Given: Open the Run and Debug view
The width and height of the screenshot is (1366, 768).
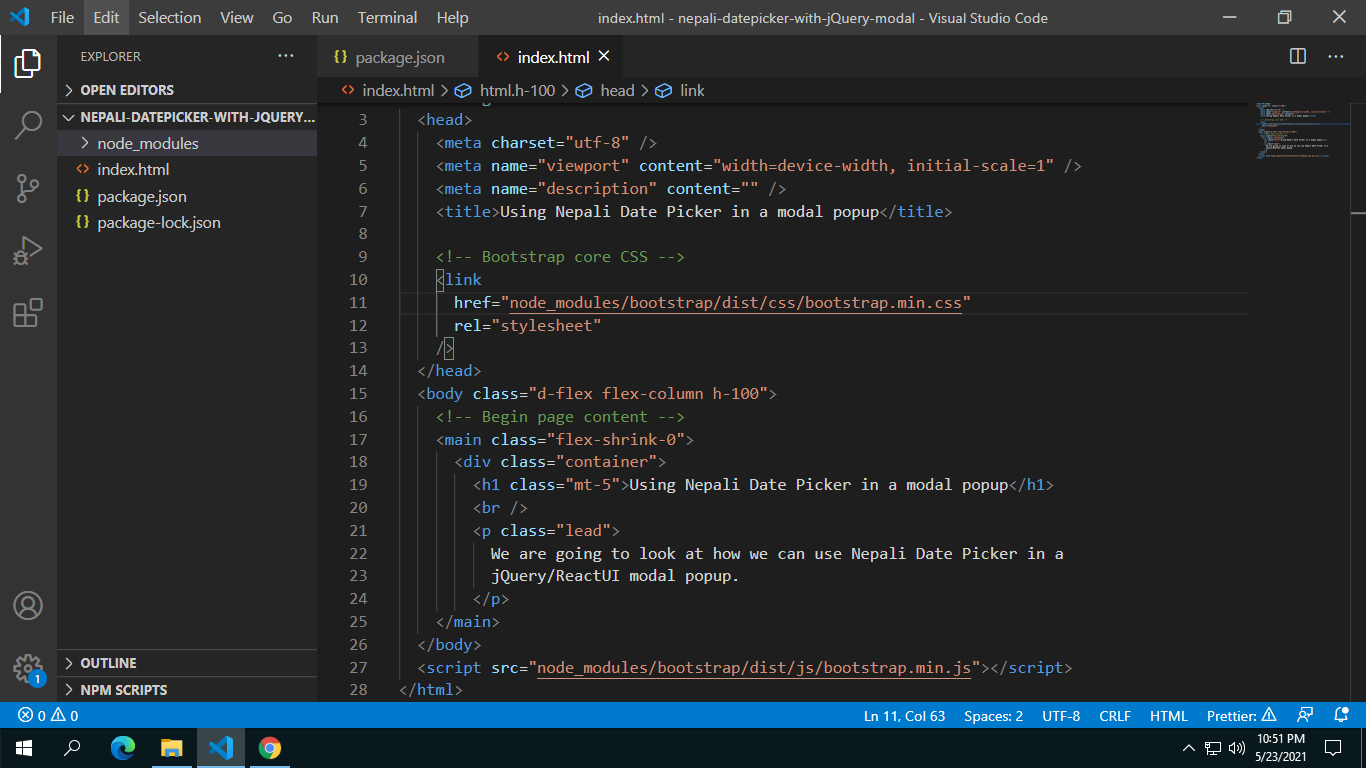Looking at the screenshot, I should [x=28, y=250].
